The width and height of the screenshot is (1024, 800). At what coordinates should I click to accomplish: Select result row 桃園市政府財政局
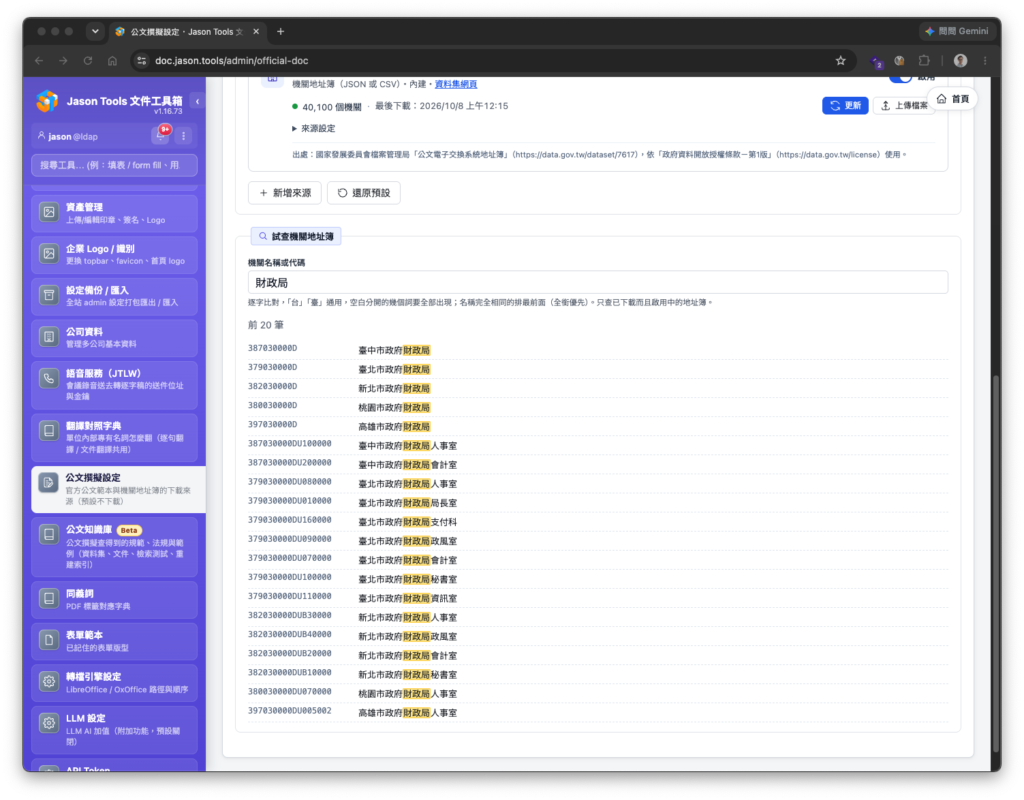click(x=598, y=407)
